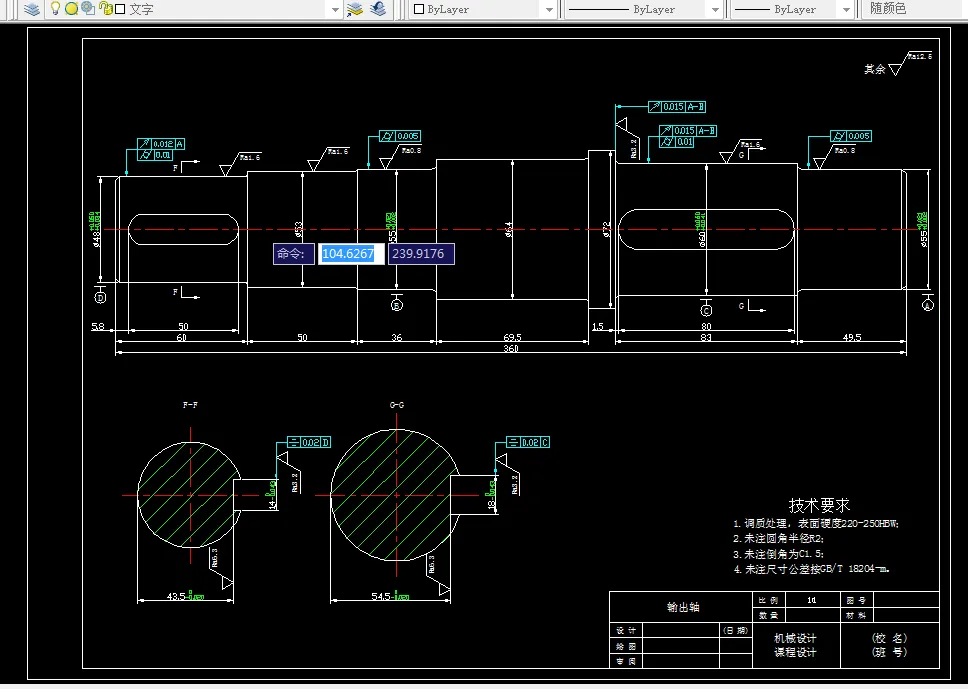Screen dimensions: 968x689
Task: Select the (班号) title block text
Action: coord(889,652)
